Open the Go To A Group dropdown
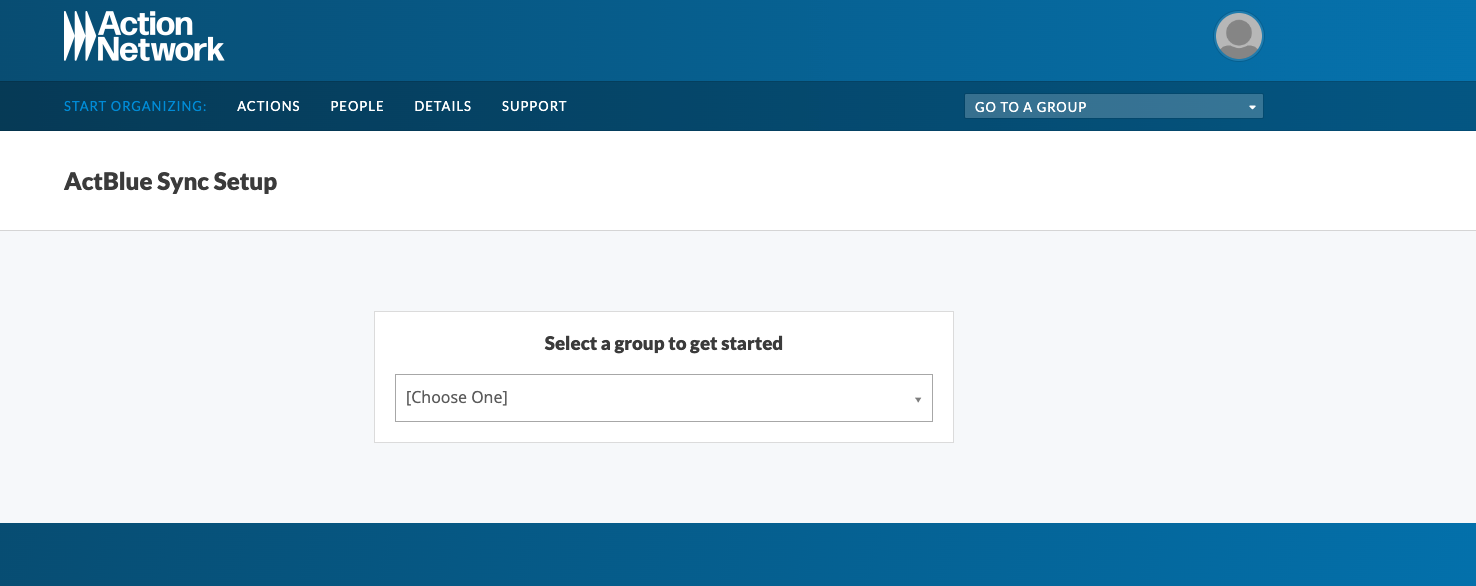Screen dimensions: 1476x586 click(1114, 107)
